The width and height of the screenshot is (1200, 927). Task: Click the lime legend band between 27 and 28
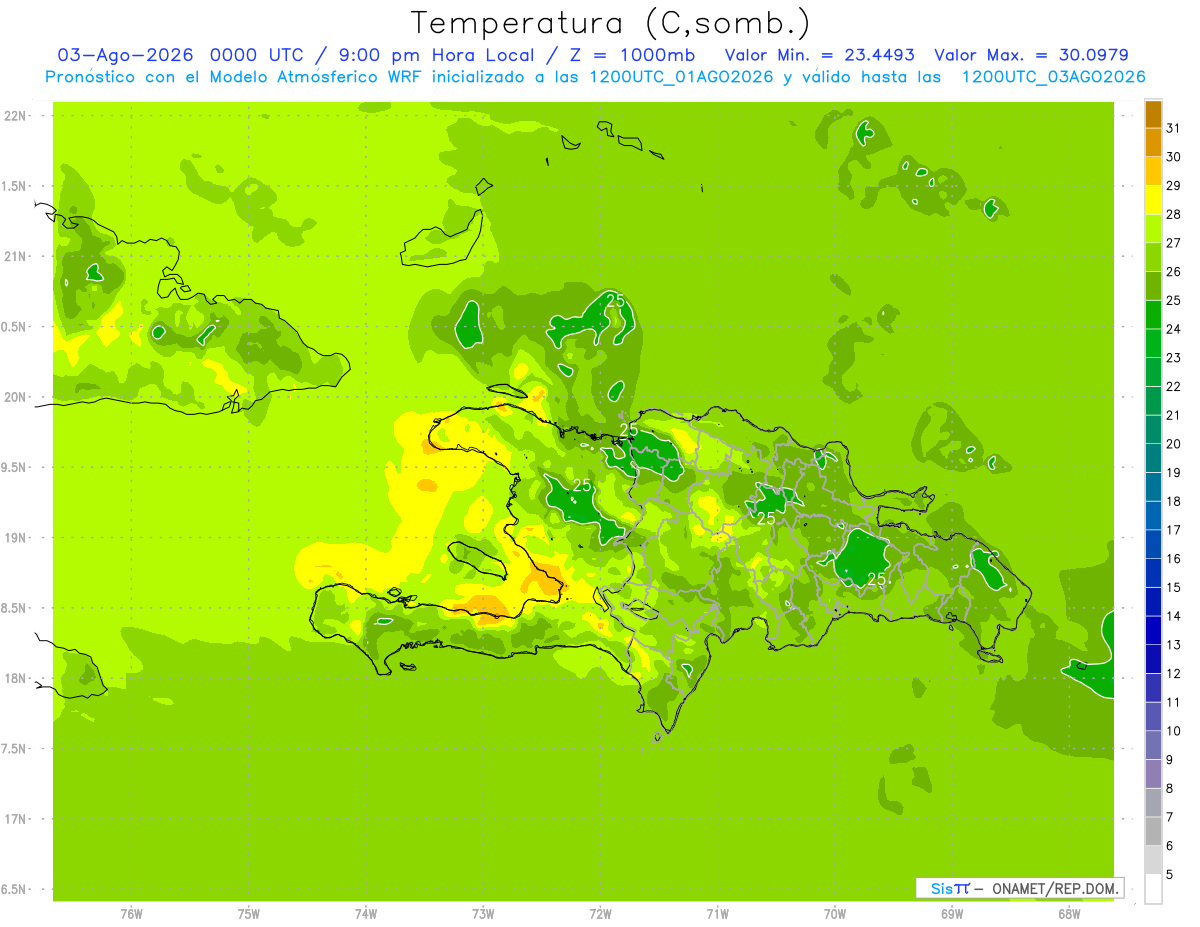pos(1153,229)
